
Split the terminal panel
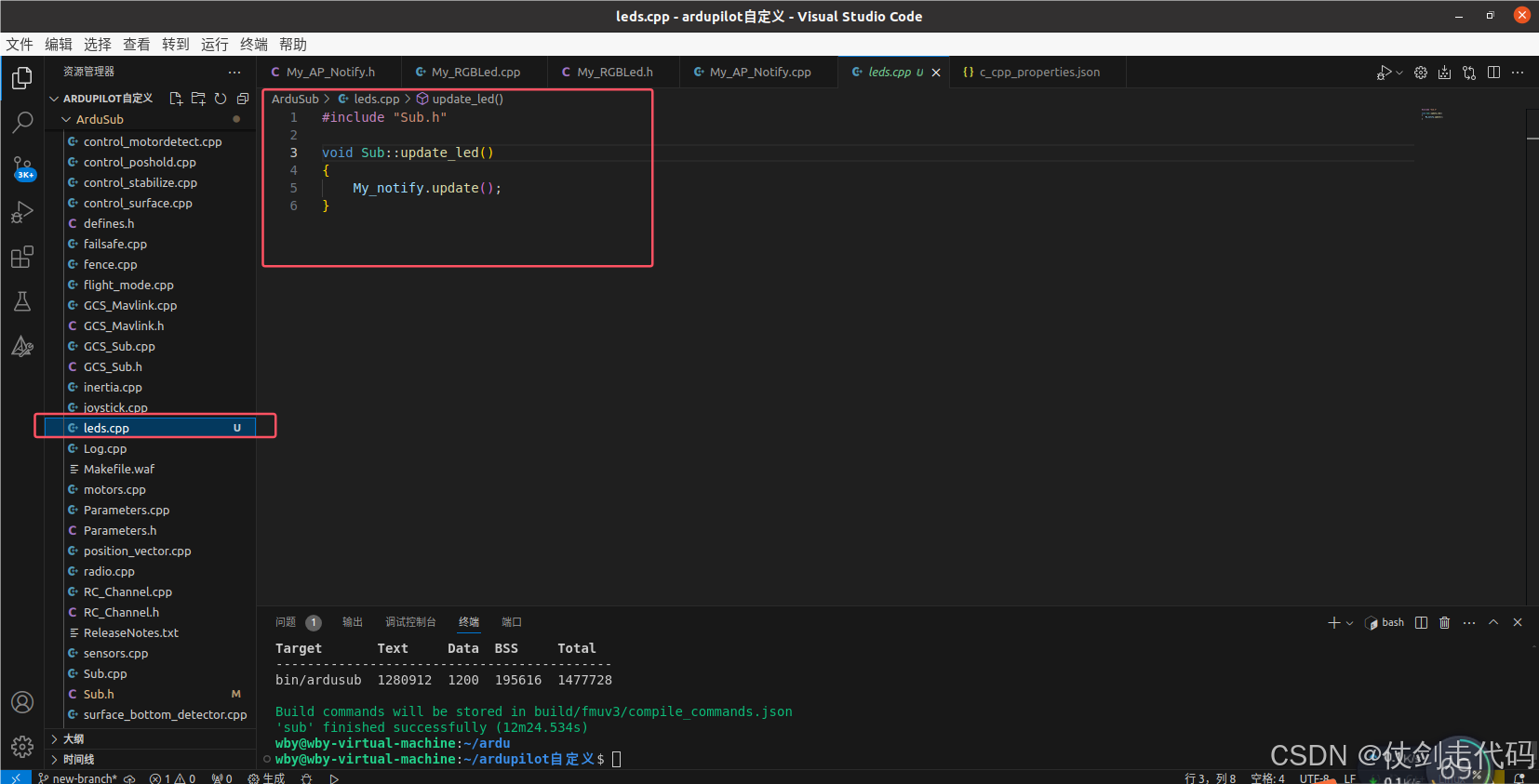pyautogui.click(x=1421, y=623)
